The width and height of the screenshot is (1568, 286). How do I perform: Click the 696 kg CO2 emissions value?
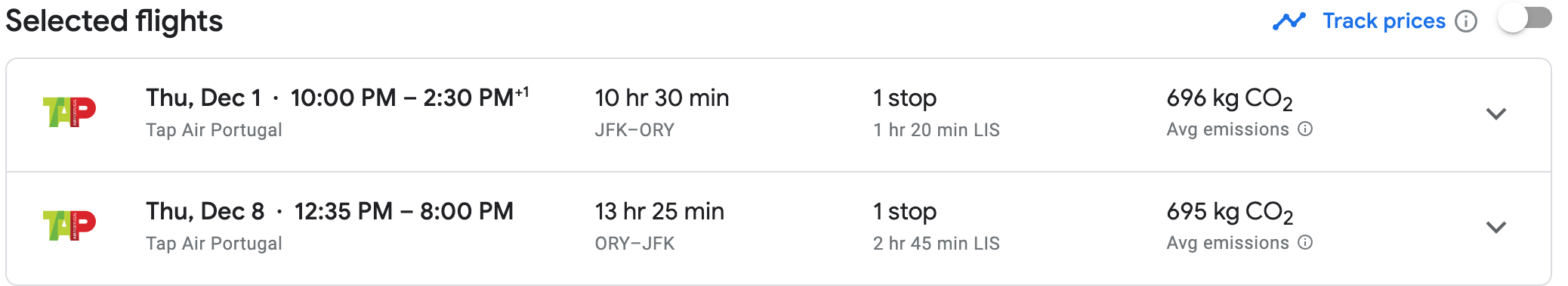pyautogui.click(x=1230, y=99)
